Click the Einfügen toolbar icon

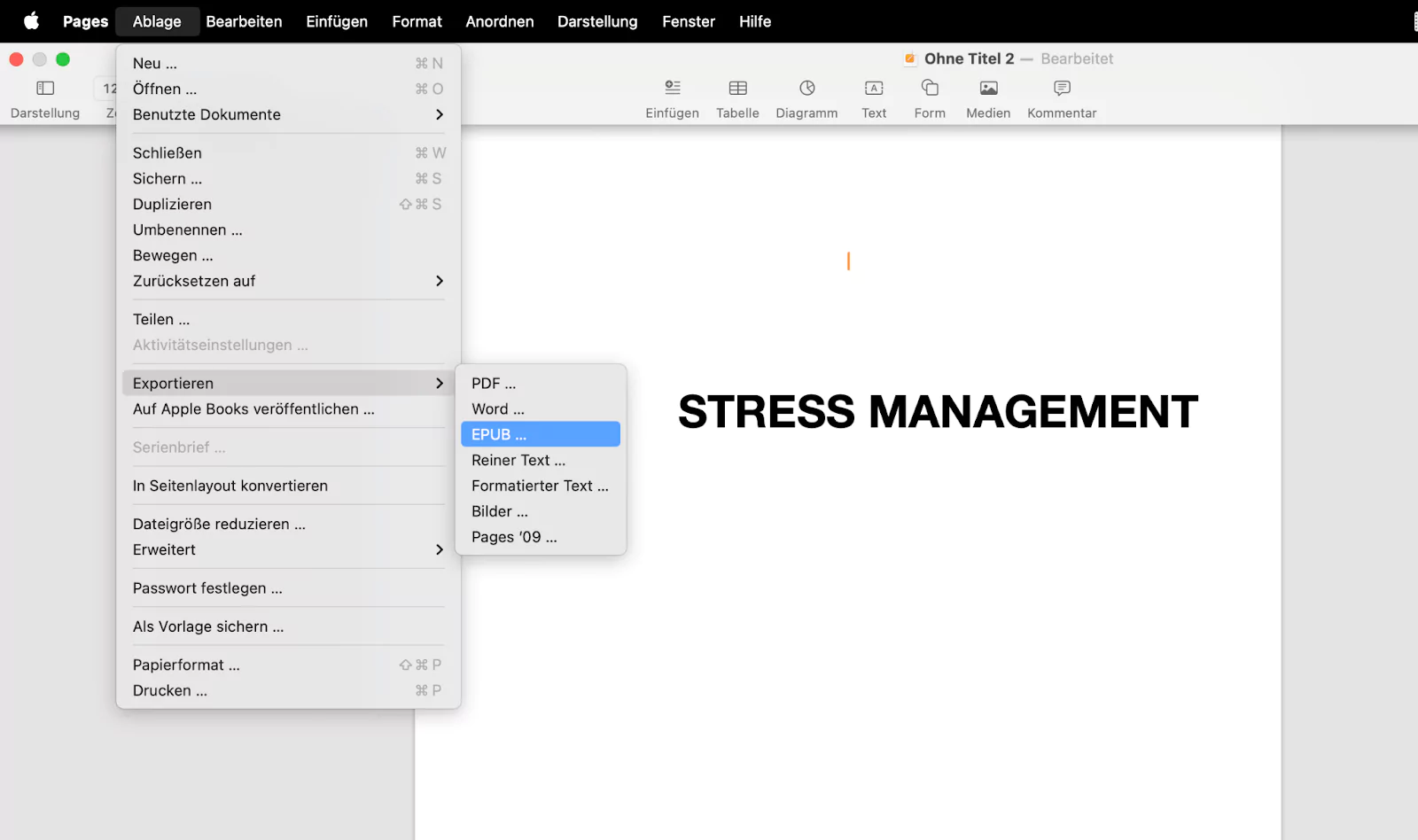[671, 97]
